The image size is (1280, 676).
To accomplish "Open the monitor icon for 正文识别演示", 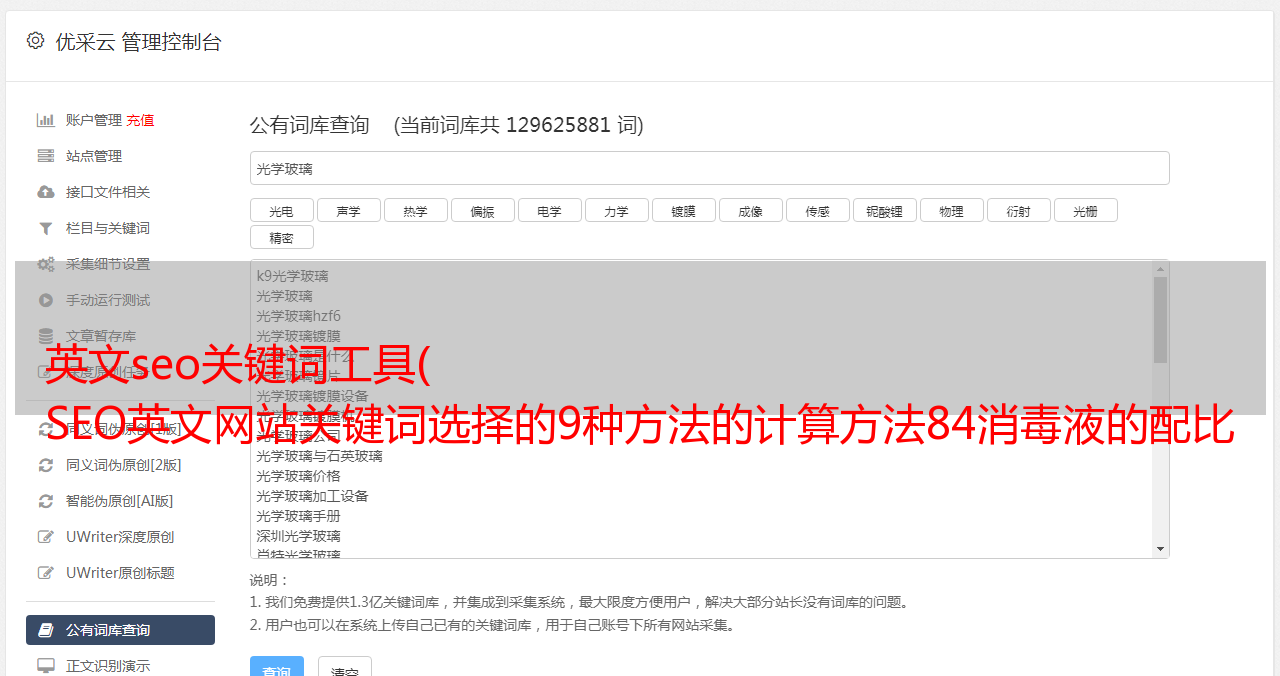I will pyautogui.click(x=46, y=665).
